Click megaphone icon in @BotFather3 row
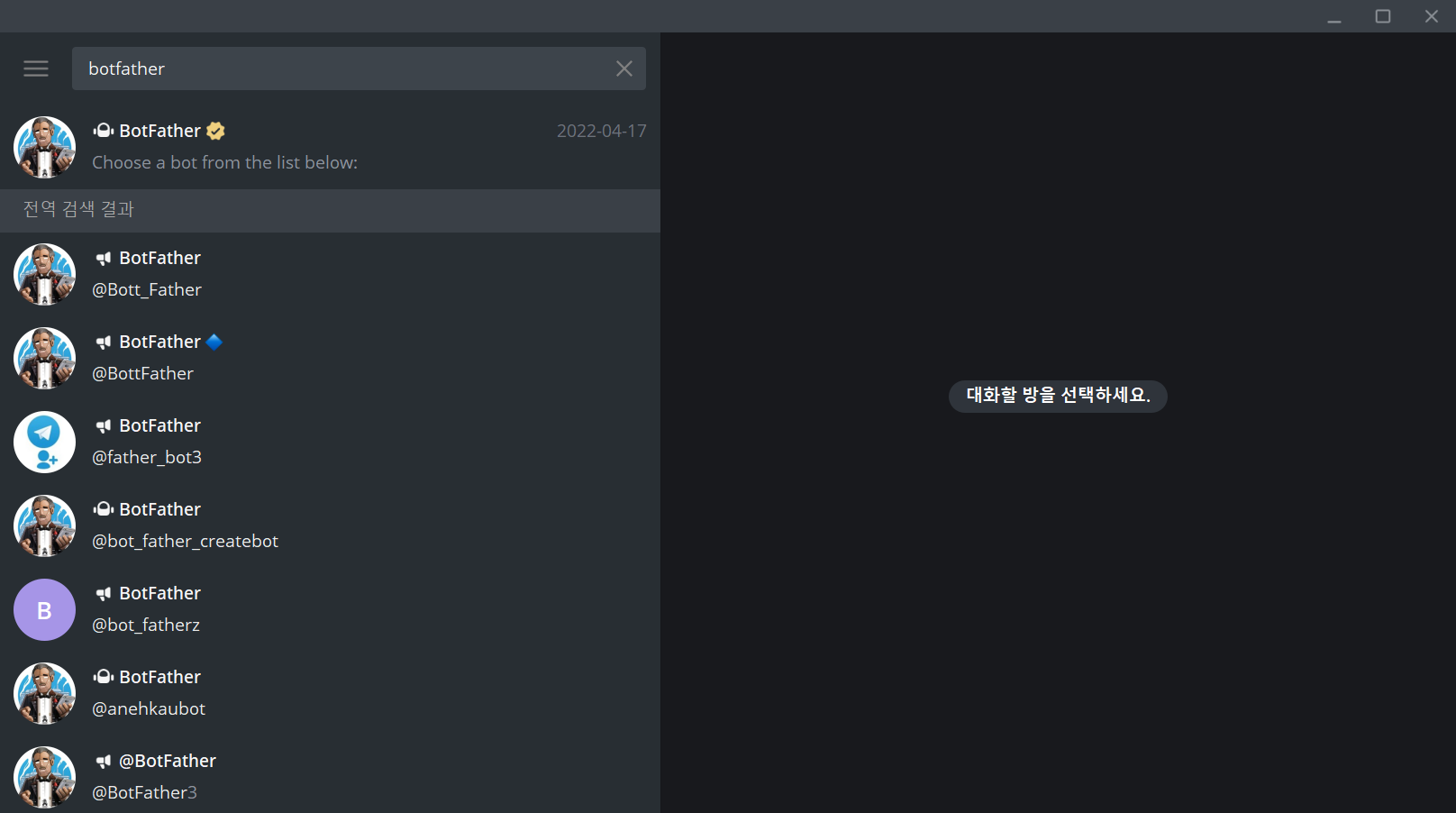 pyautogui.click(x=104, y=762)
